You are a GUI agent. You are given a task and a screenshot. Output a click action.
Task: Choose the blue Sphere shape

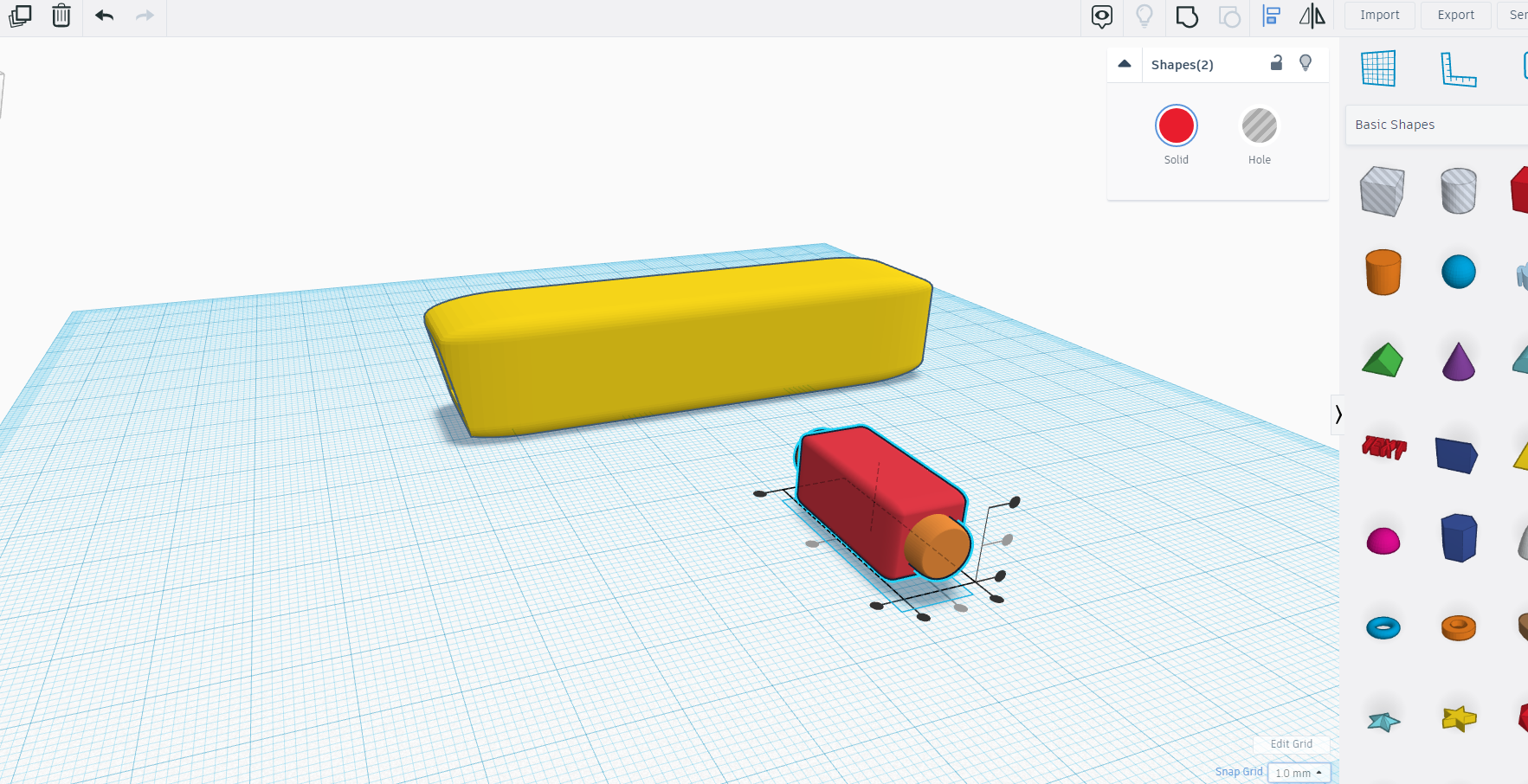1459,272
